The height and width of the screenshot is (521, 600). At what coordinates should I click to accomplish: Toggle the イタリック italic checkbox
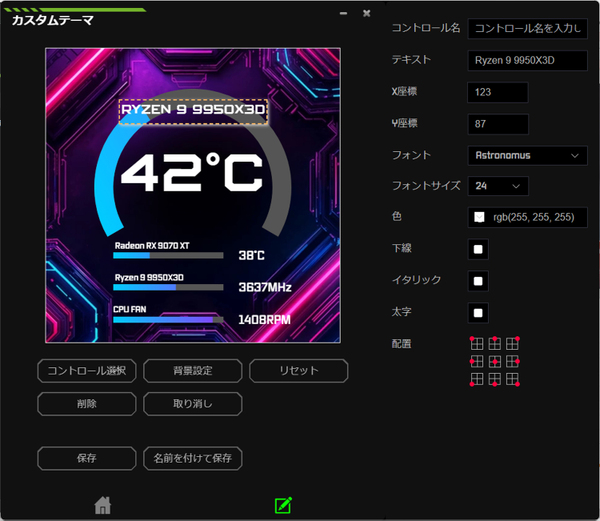478,281
